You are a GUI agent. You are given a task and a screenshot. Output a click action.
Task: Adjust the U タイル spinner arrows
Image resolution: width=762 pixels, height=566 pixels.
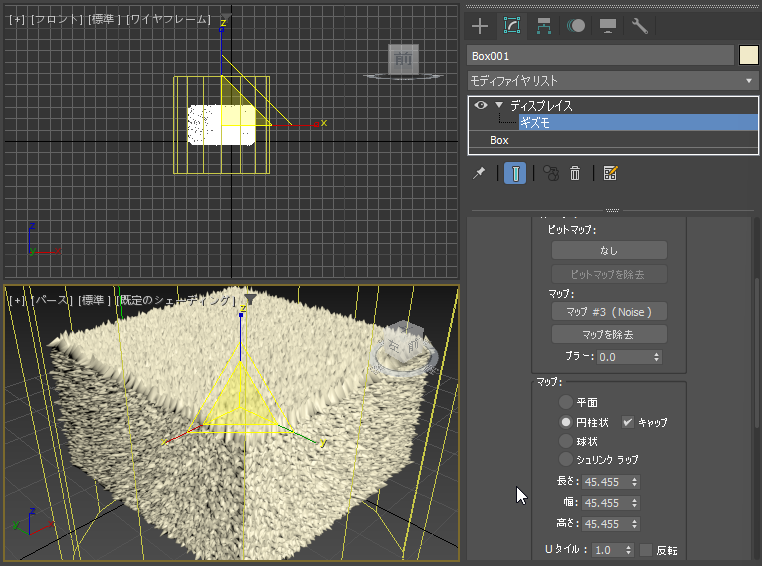[x=628, y=550]
